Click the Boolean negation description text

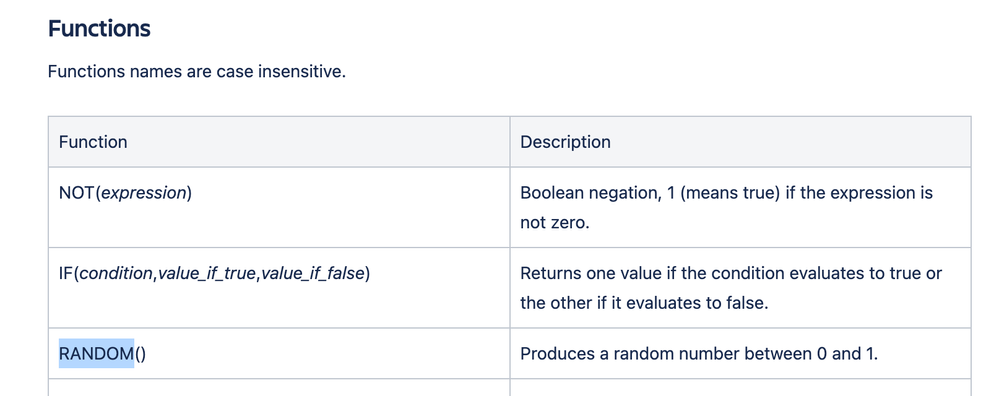coord(726,208)
